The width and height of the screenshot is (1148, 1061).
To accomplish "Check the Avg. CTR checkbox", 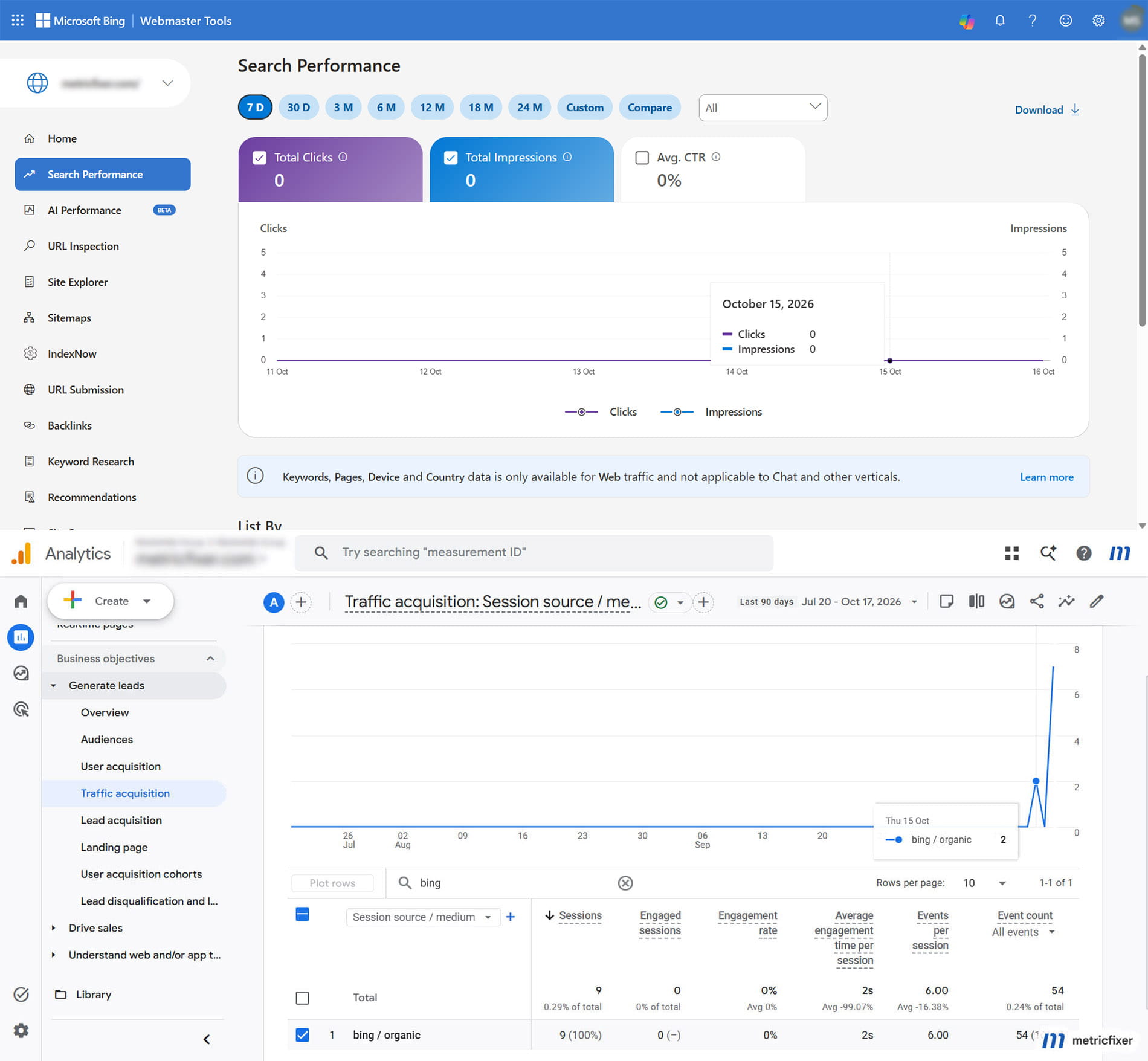I will pyautogui.click(x=642, y=158).
